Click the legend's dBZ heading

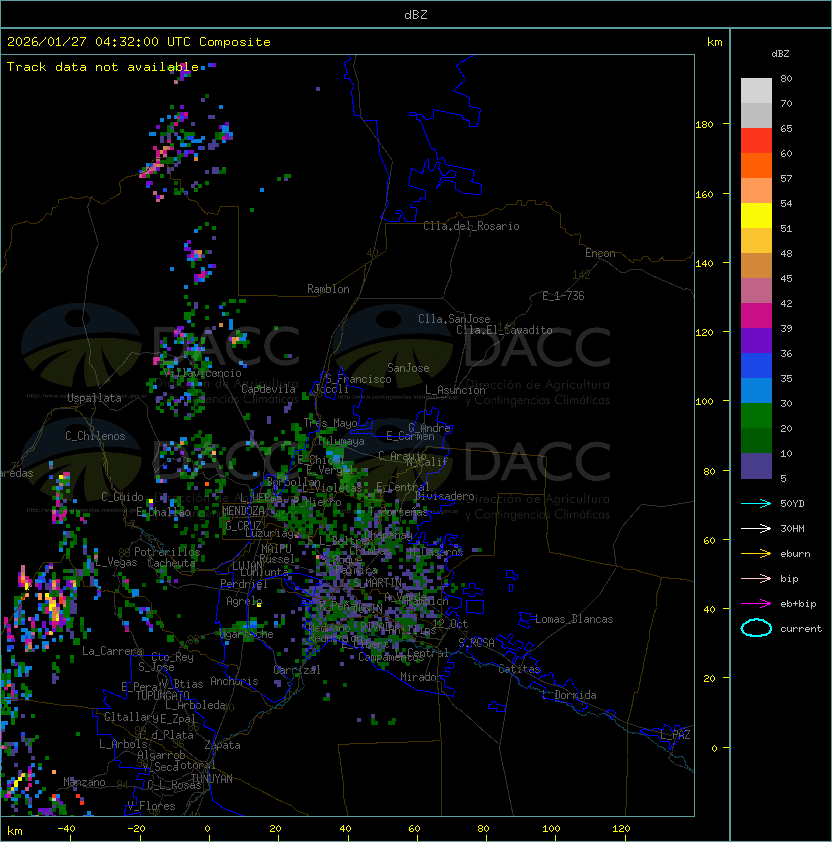point(780,54)
